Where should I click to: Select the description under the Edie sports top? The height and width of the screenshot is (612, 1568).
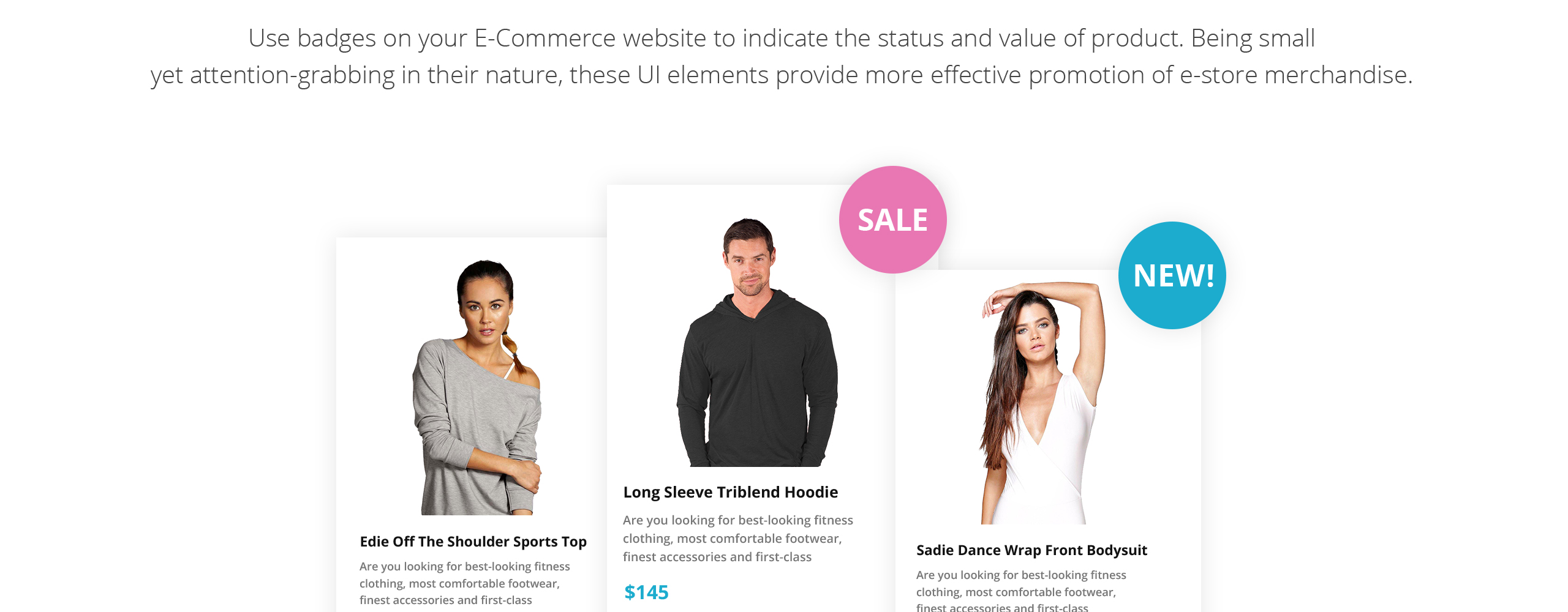465,583
